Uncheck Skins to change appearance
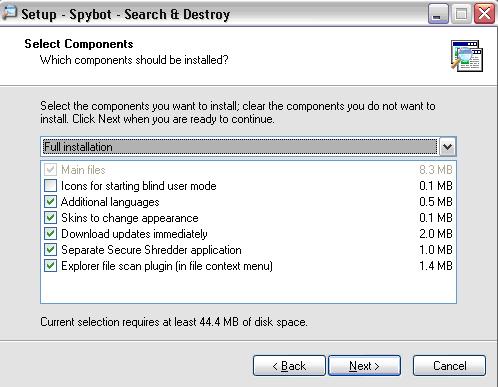Screen dimensions: 498x387 click(x=50, y=218)
